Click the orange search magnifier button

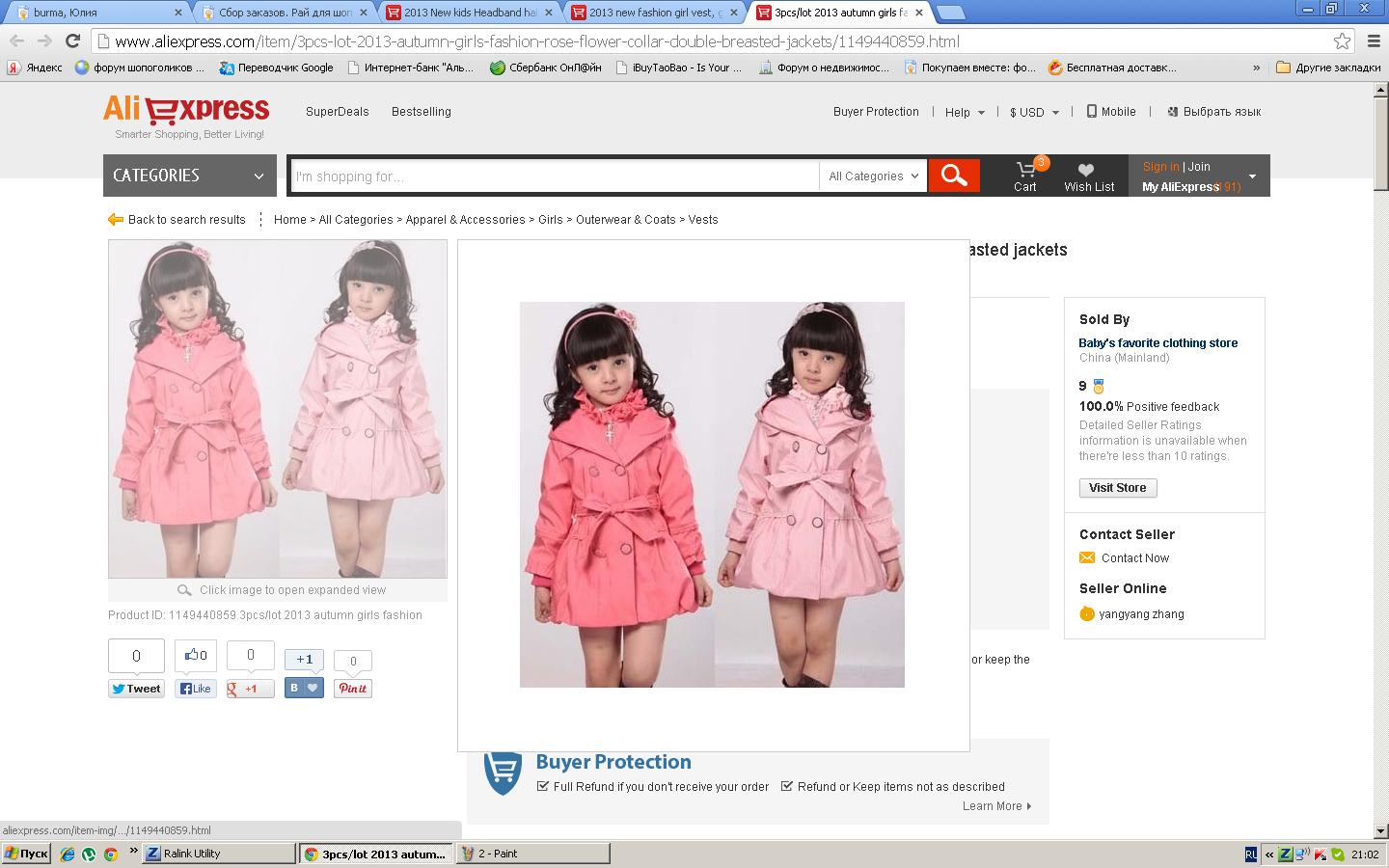tap(954, 176)
